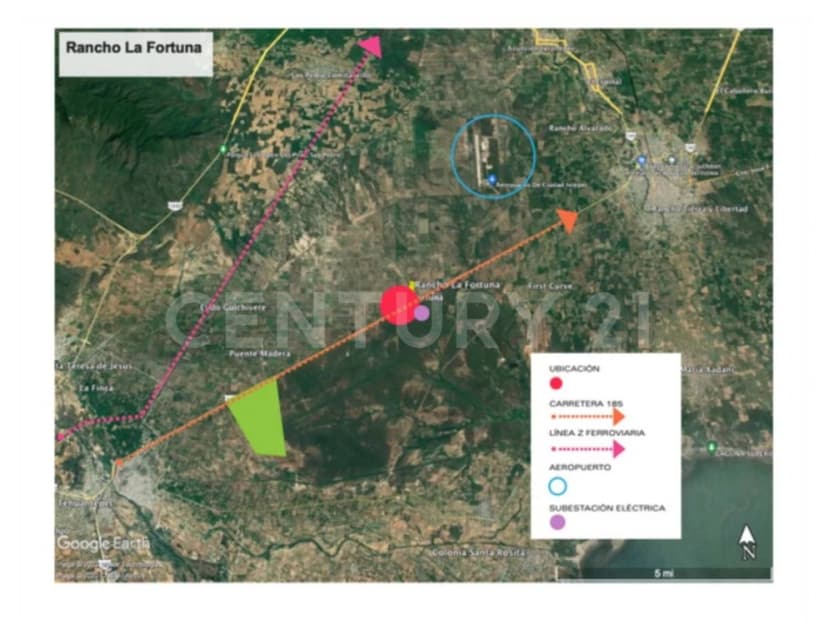Click the green park pin near the lagoon
Screen dimensions: 828x640
pos(711,446)
